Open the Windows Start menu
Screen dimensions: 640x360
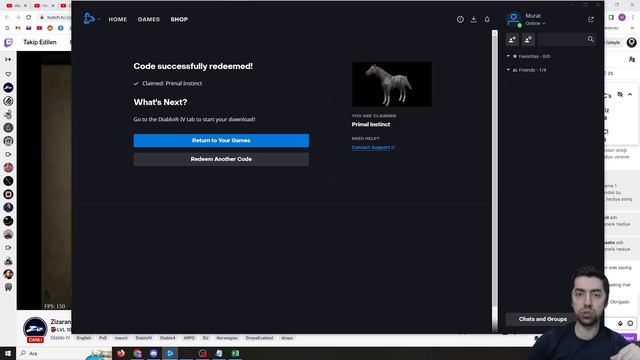click(8, 353)
